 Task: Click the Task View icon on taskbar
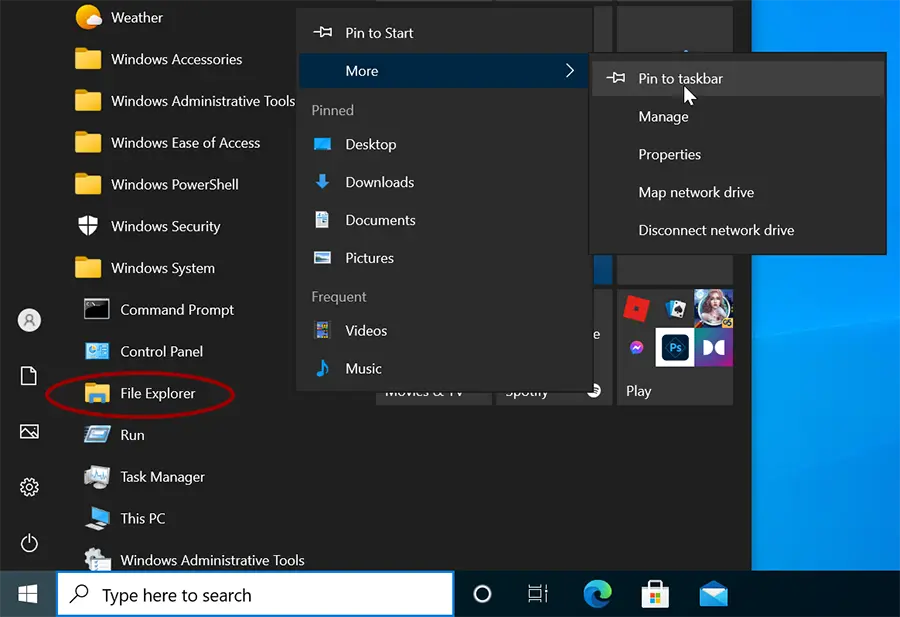tap(537, 593)
